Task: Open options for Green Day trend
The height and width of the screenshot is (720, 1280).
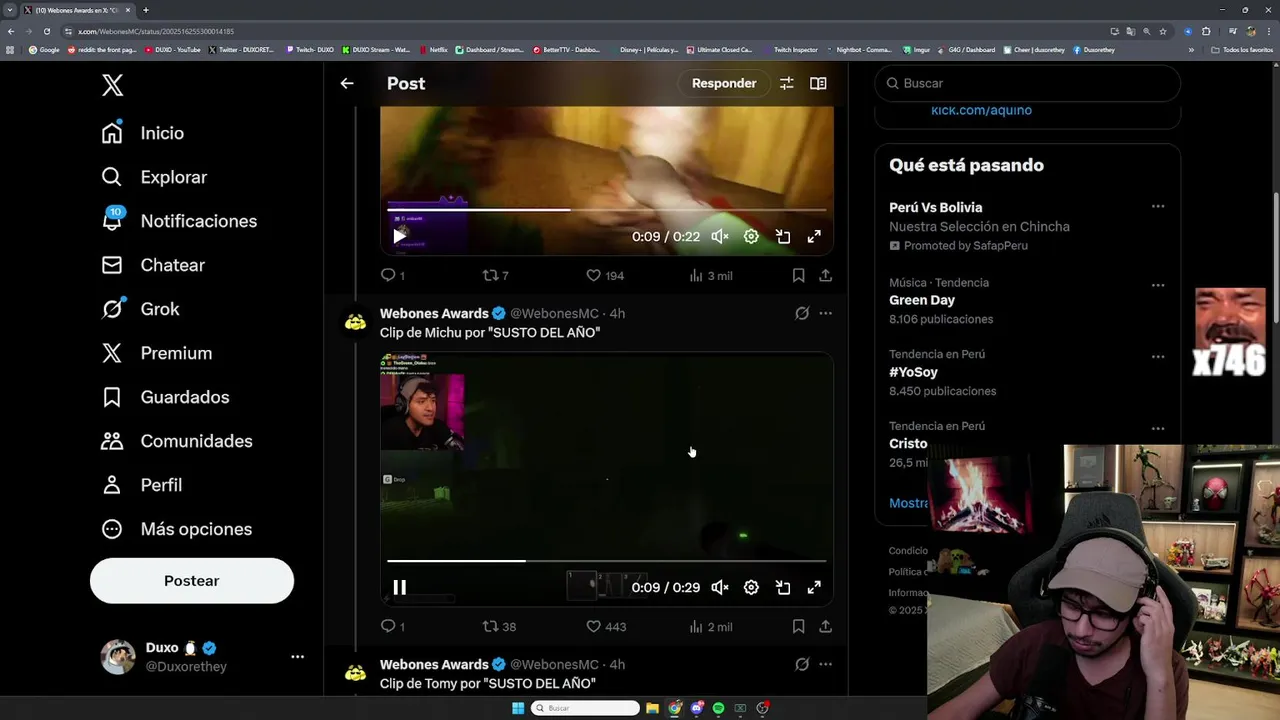Action: (x=1157, y=284)
